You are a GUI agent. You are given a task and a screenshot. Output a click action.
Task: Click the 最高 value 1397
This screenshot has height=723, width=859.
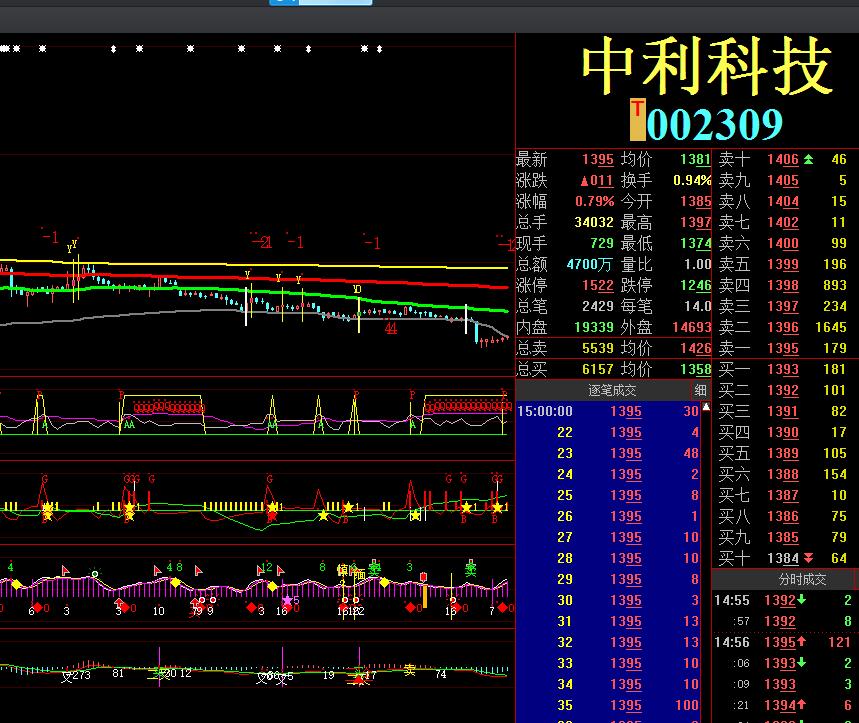[x=696, y=222]
